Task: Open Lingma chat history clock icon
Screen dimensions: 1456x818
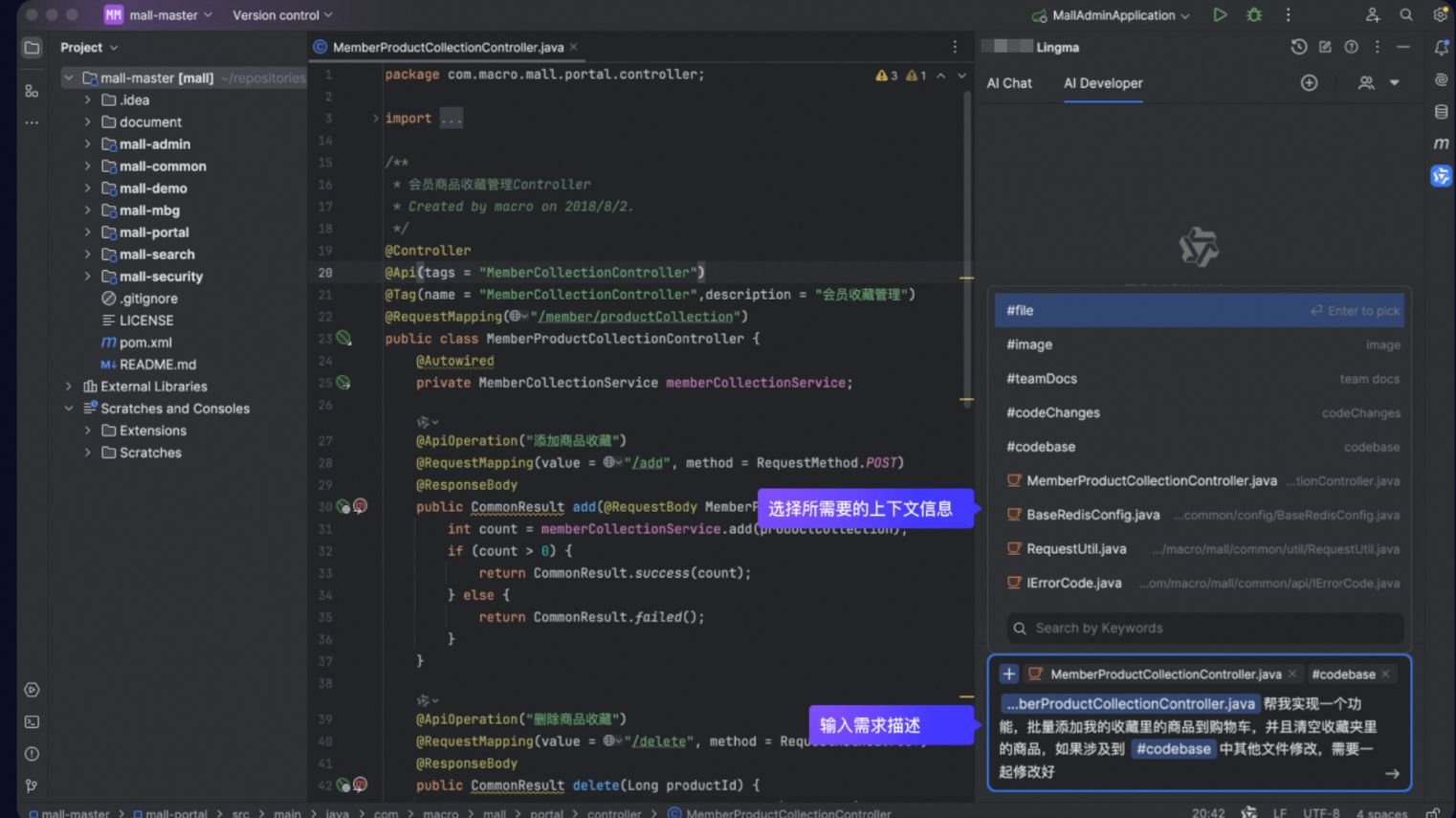Action: click(1298, 47)
